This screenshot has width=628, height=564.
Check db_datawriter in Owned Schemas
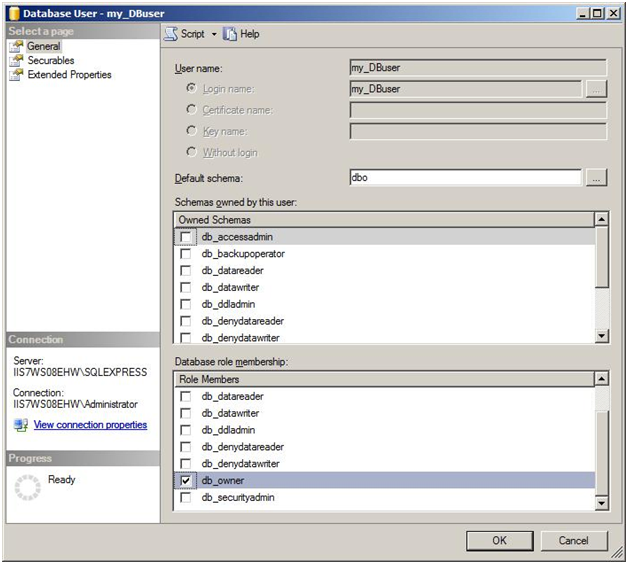185,287
